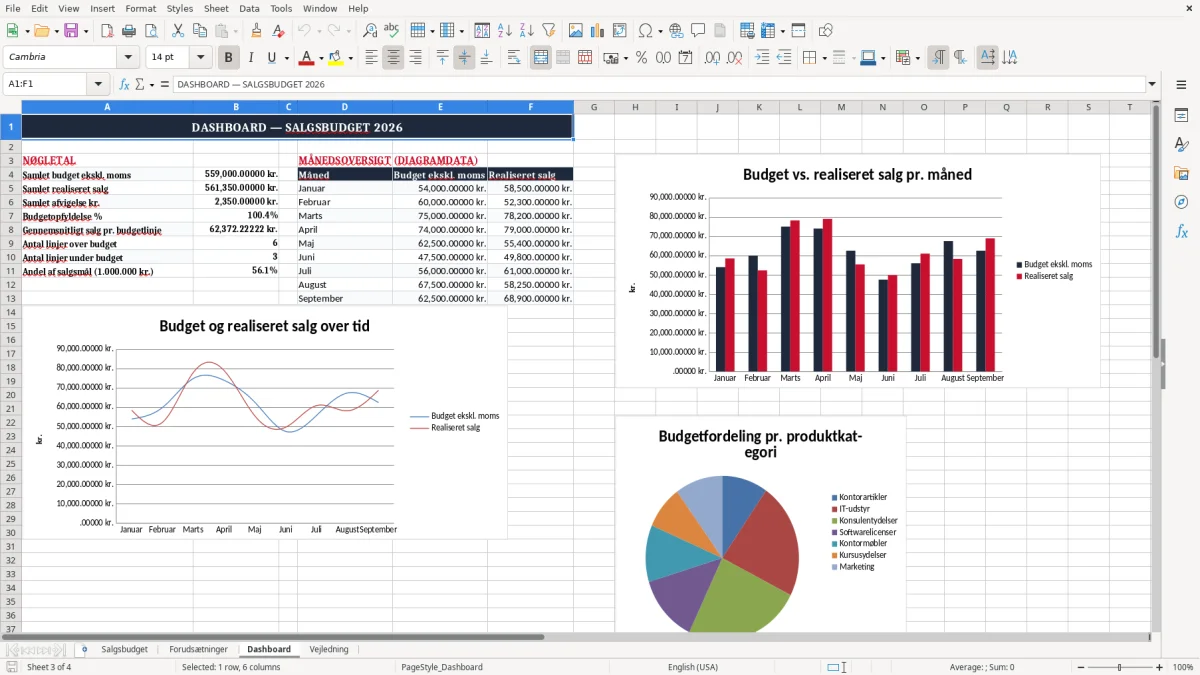Screen dimensions: 1200x675
Task: Click the zoom in plus button
Action: pyautogui.click(x=1159, y=667)
